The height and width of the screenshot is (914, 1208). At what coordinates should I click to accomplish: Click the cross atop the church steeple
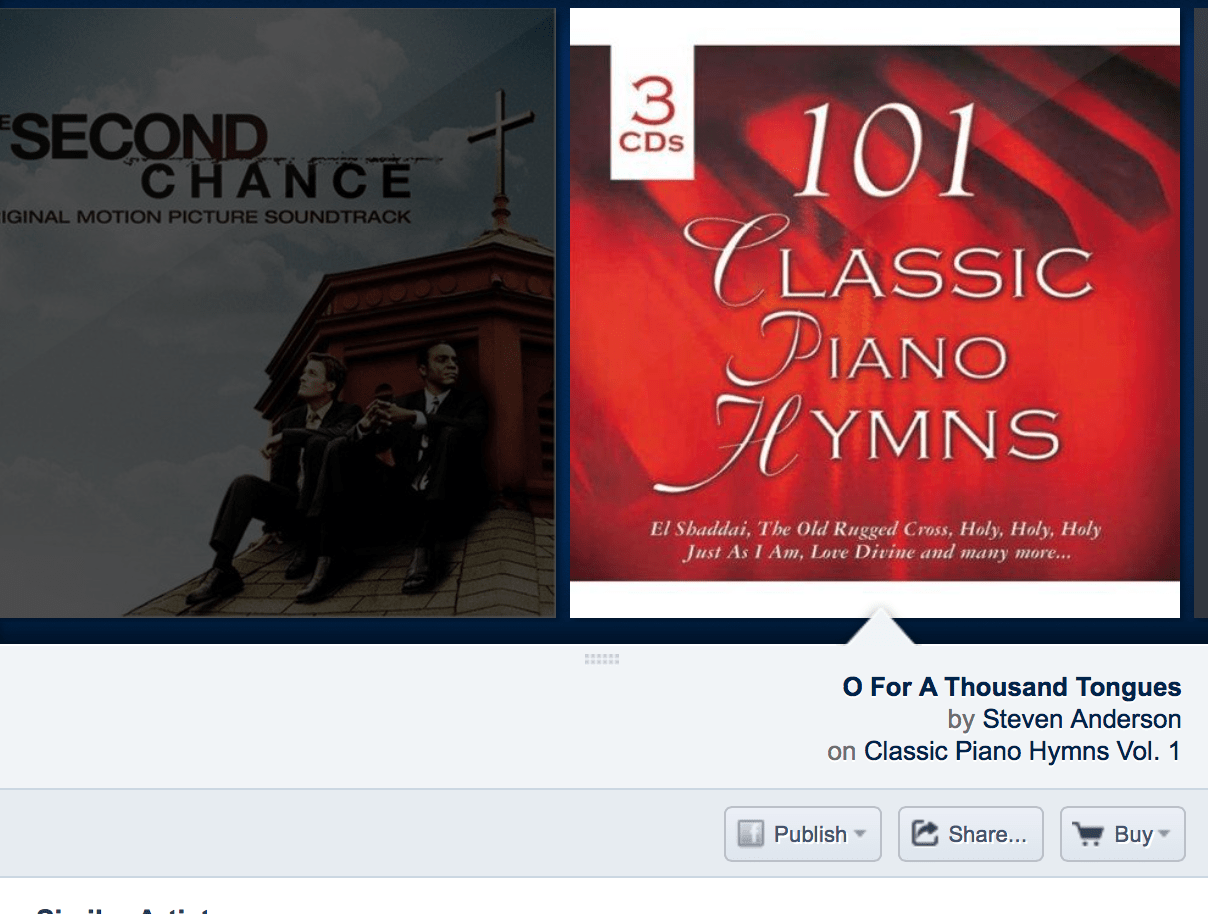tap(500, 140)
